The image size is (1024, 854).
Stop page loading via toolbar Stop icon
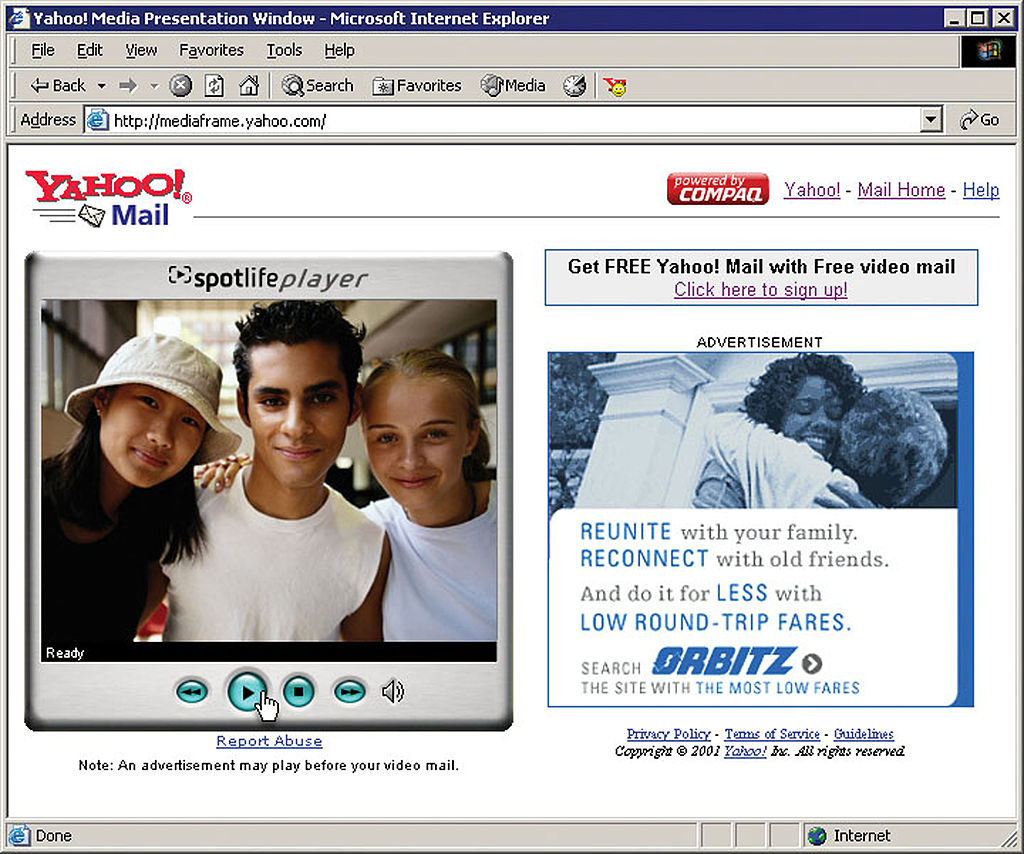181,86
